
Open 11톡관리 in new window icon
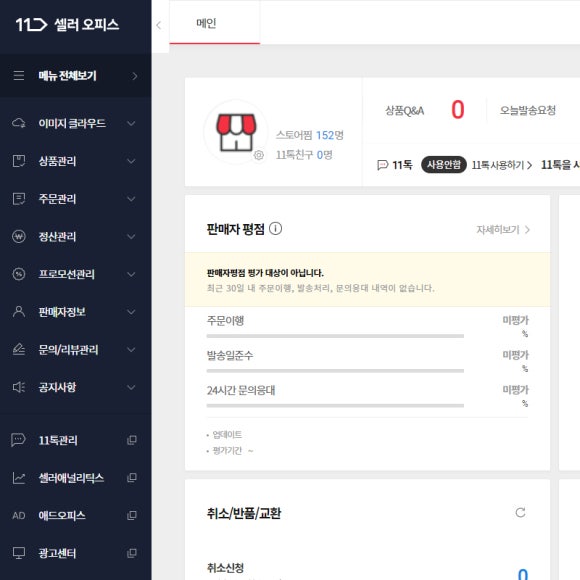click(x=132, y=440)
